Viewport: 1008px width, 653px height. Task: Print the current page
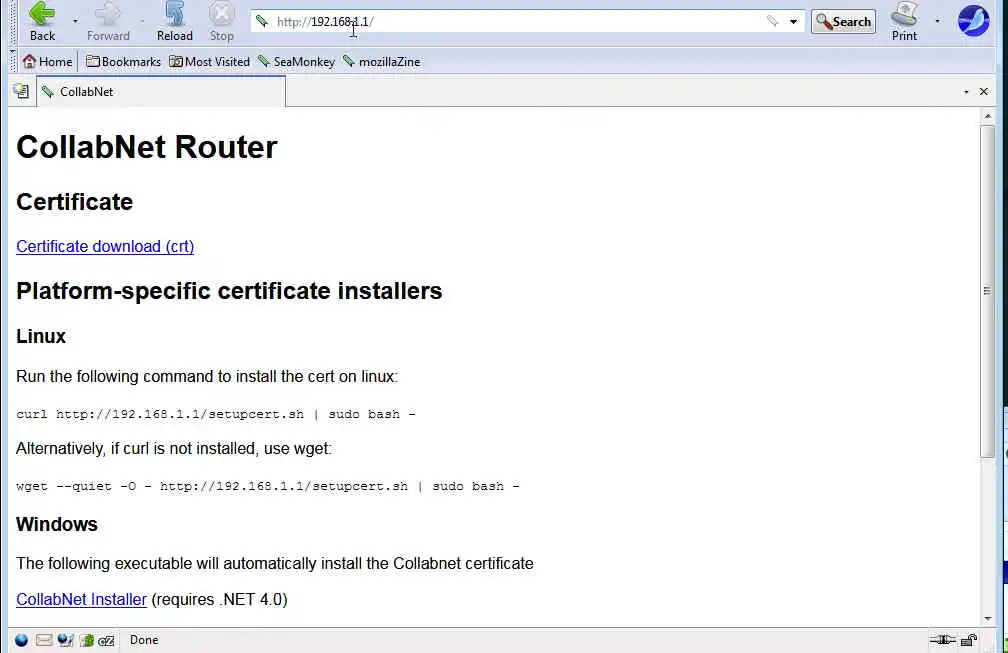tap(904, 21)
